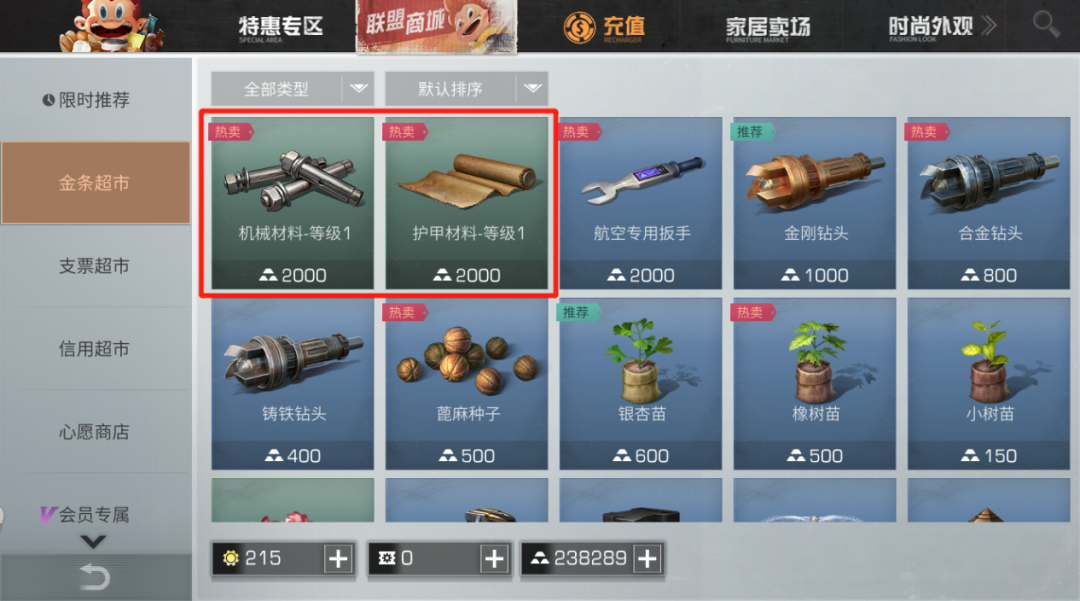
Task: Click plus icon beside ticket count 0
Action: [x=494, y=558]
